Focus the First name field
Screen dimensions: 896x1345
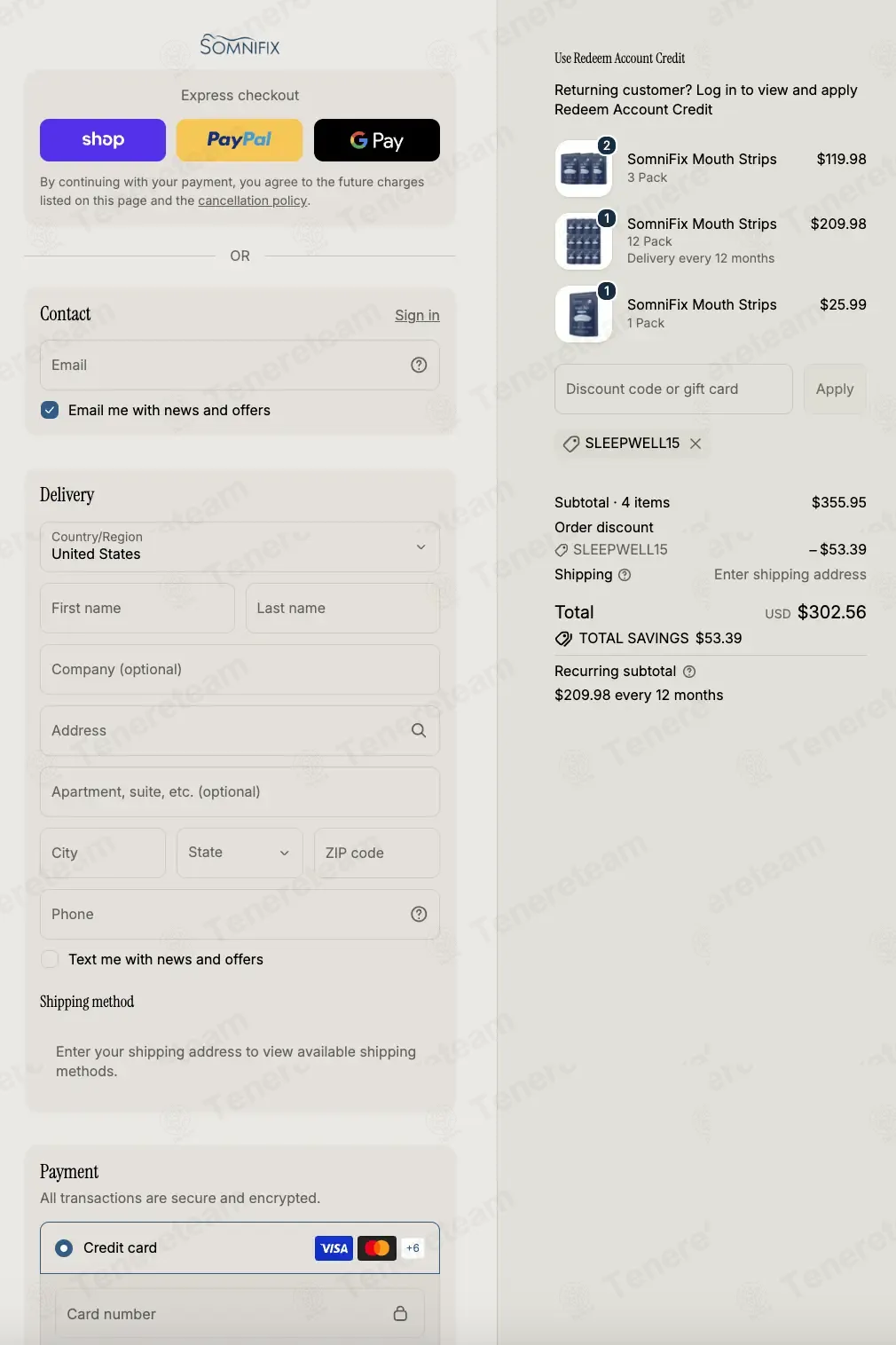click(138, 608)
